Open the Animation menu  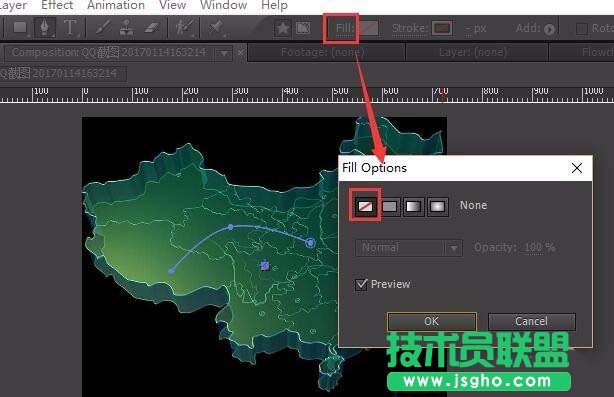[116, 5]
